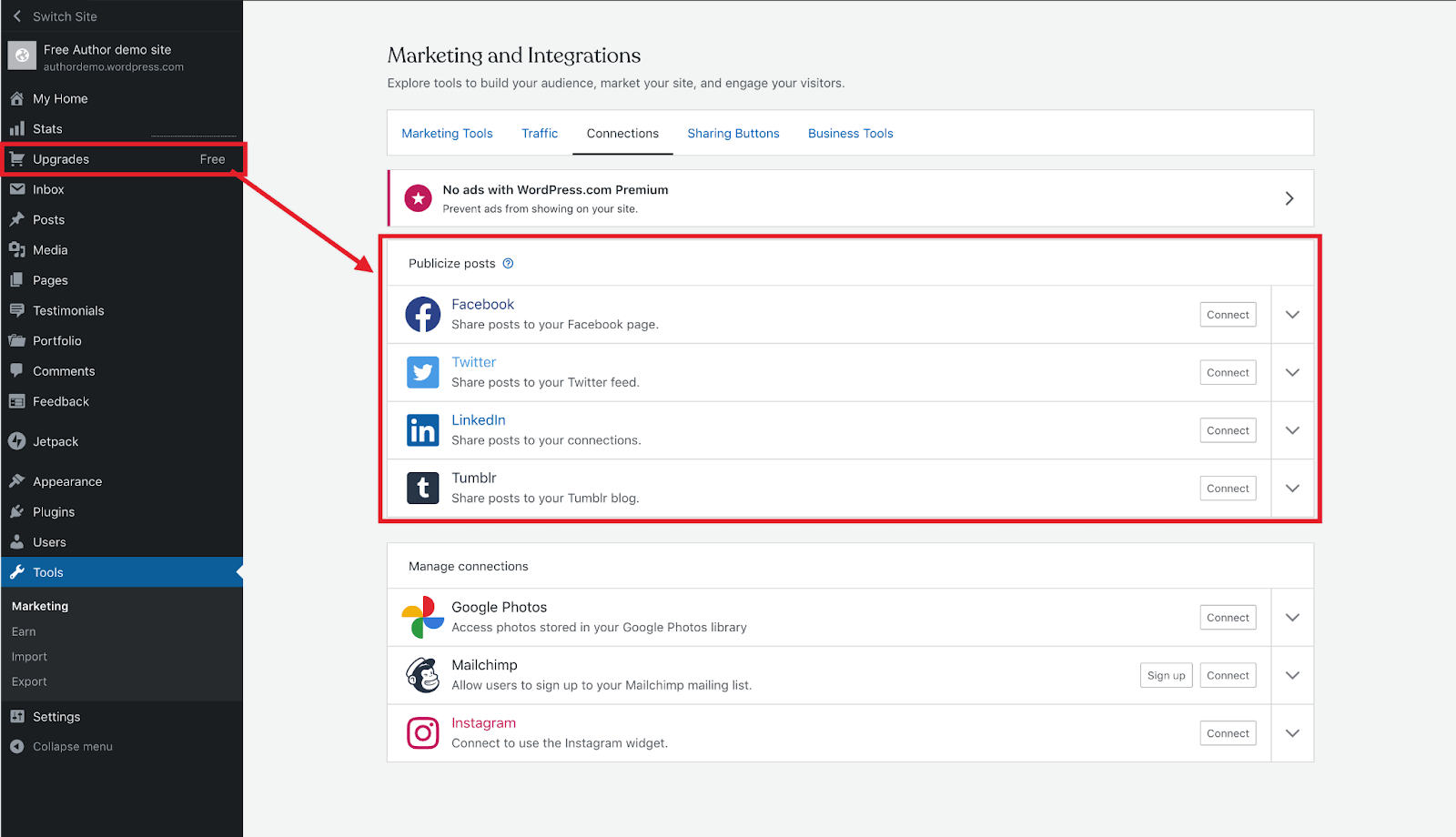1456x837 pixels.
Task: Click the Premium star badge icon
Action: [419, 198]
